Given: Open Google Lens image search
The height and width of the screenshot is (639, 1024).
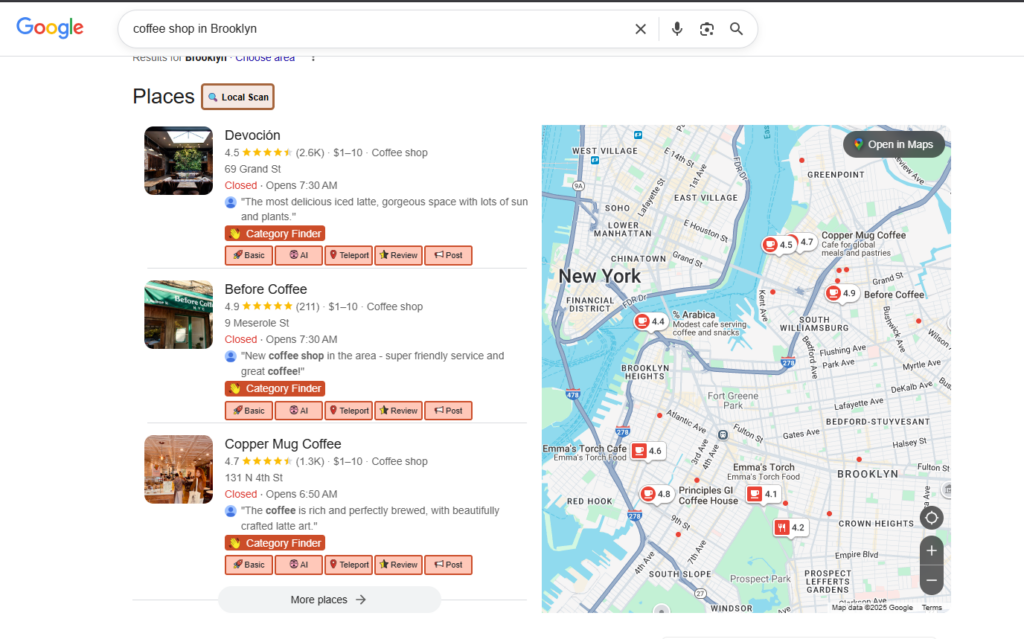Looking at the screenshot, I should pyautogui.click(x=707, y=29).
